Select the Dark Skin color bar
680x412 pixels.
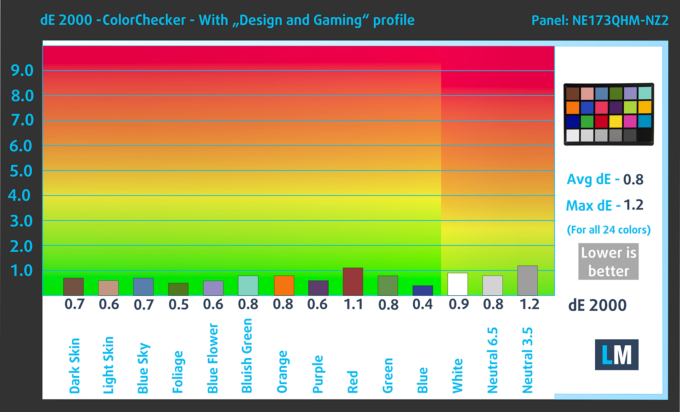(x=73, y=287)
